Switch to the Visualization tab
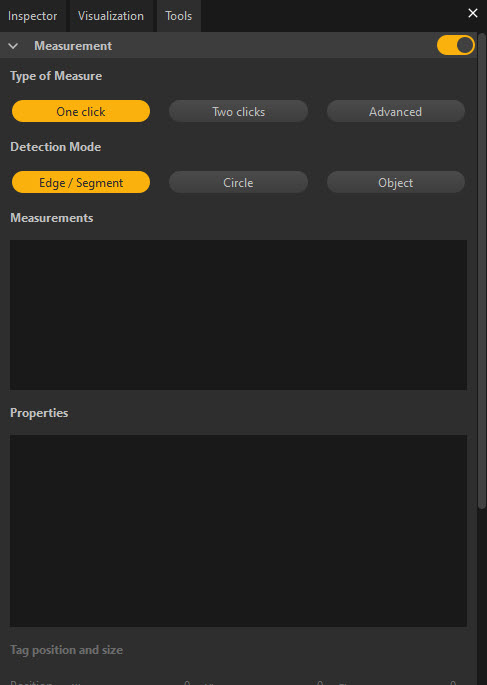Screen dimensions: 487x685 tap(111, 16)
